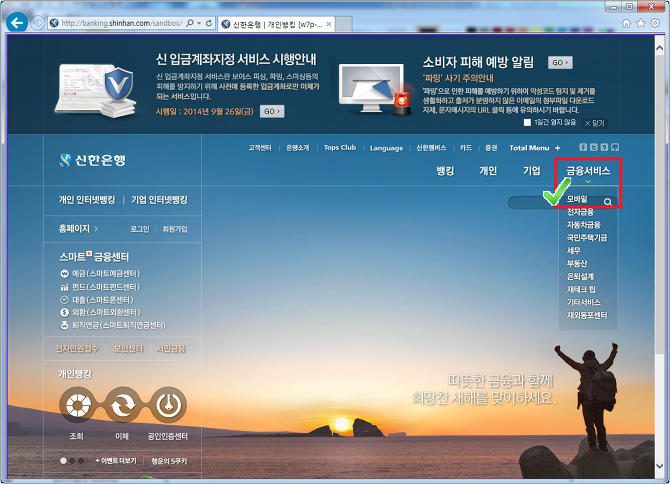Image resolution: width=670 pixels, height=484 pixels.
Task: Open the browser Home icon
Action: (626, 23)
